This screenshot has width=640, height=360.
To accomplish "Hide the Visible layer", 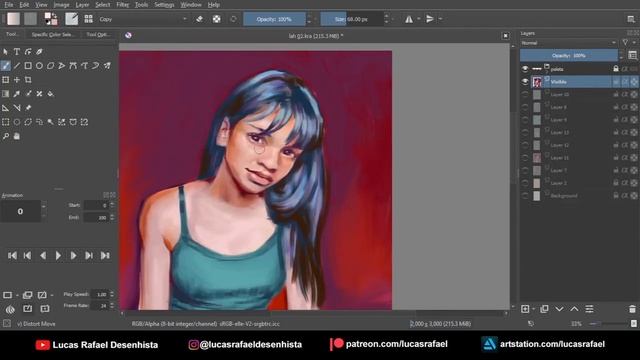I will pyautogui.click(x=525, y=82).
